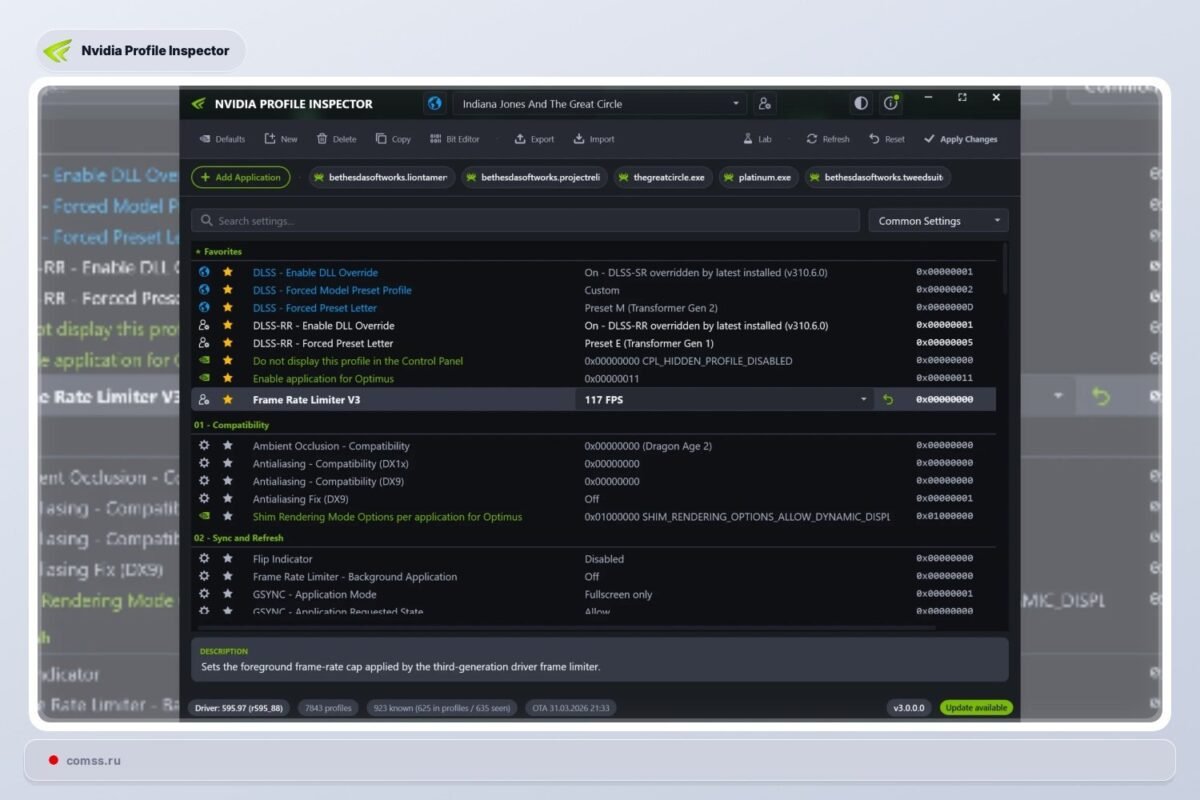Reset the profile settings
Image resolution: width=1200 pixels, height=800 pixels.
point(887,140)
